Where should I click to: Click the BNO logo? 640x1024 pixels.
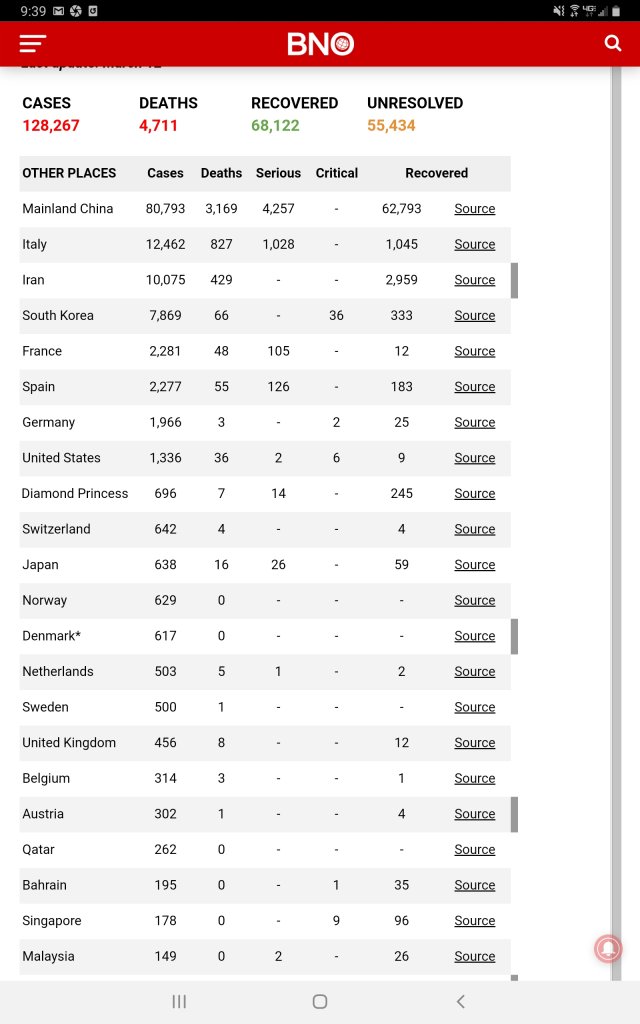pyautogui.click(x=320, y=44)
